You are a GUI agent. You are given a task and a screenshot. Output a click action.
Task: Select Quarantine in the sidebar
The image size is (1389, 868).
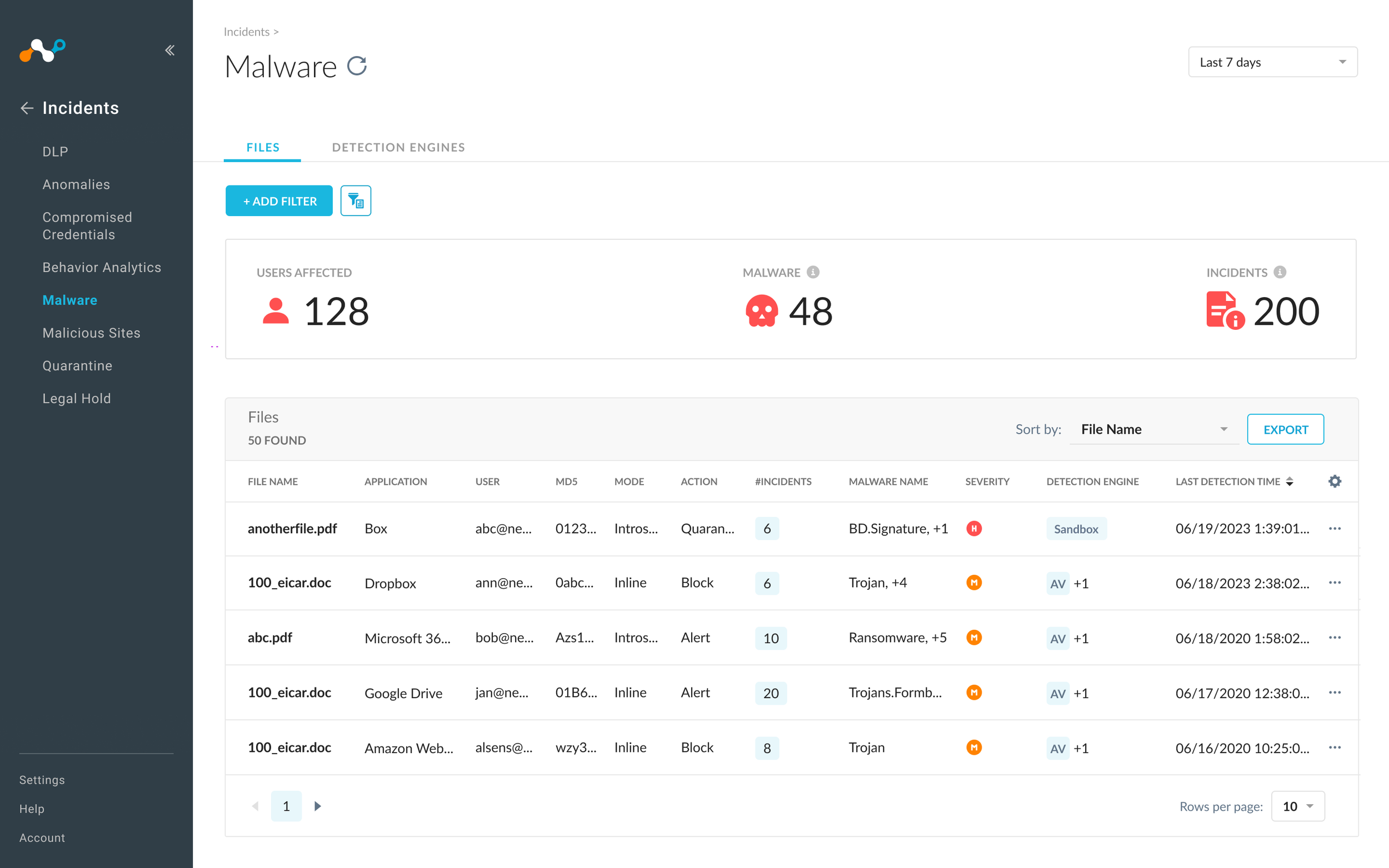(x=78, y=365)
